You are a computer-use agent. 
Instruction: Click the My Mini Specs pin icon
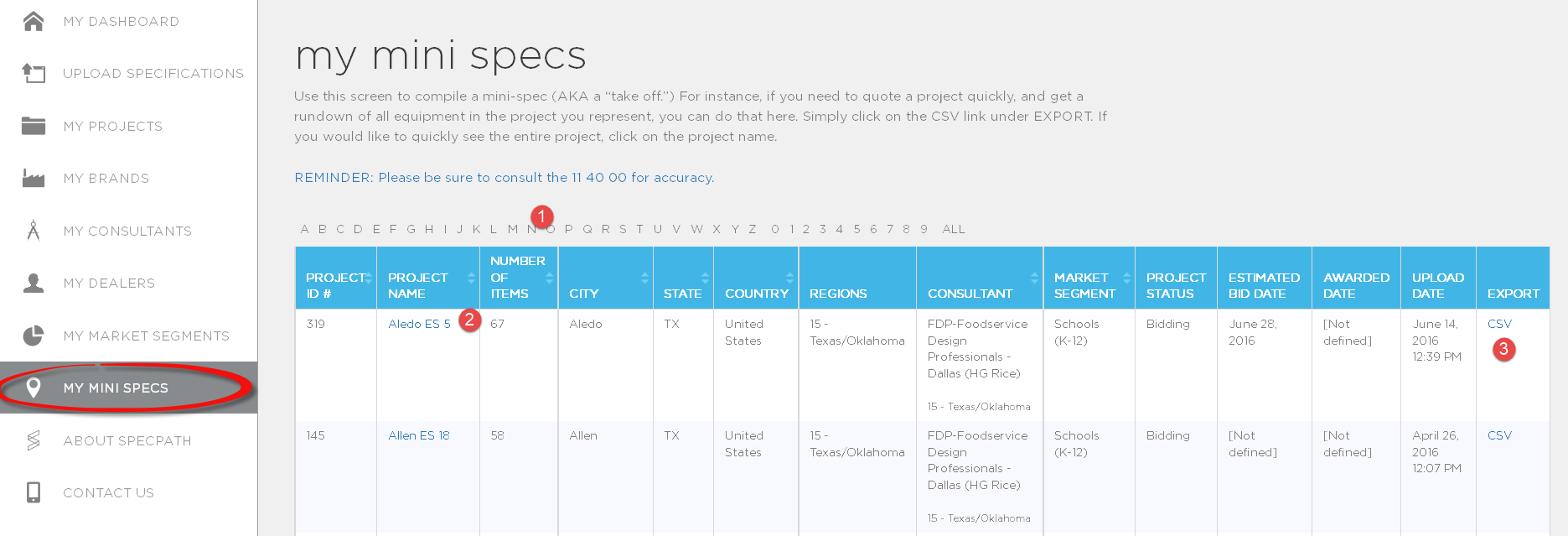pyautogui.click(x=34, y=388)
